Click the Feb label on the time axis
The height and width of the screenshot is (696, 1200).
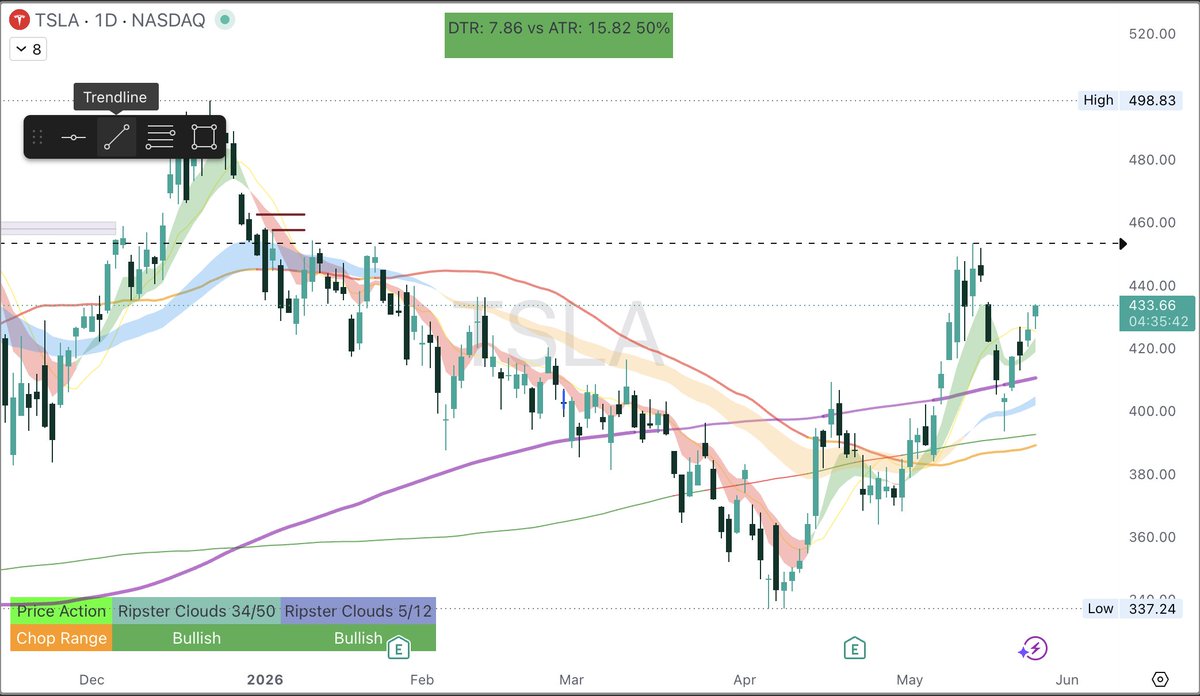pos(423,680)
